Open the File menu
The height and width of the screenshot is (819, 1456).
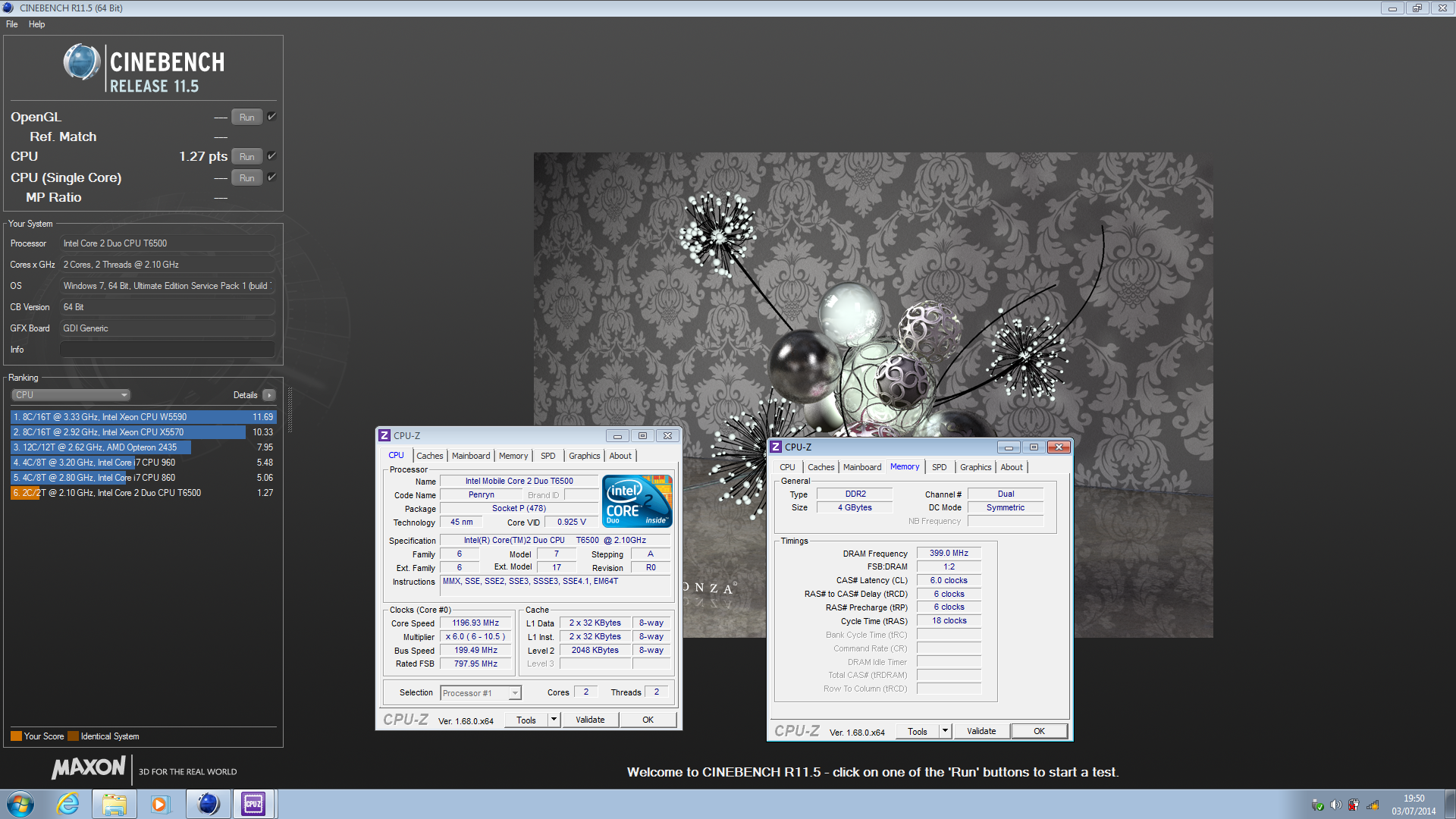(12, 24)
